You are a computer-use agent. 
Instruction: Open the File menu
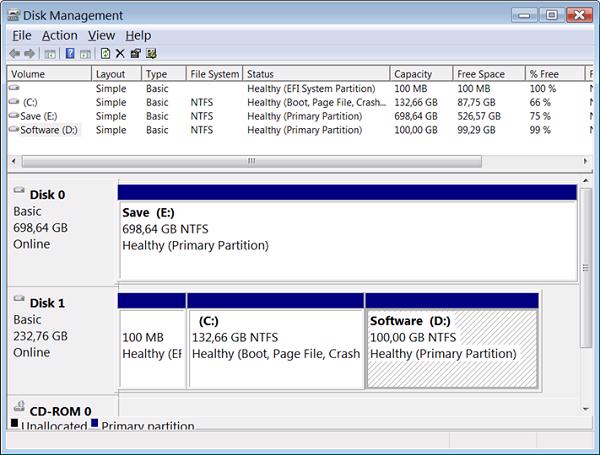pos(22,35)
